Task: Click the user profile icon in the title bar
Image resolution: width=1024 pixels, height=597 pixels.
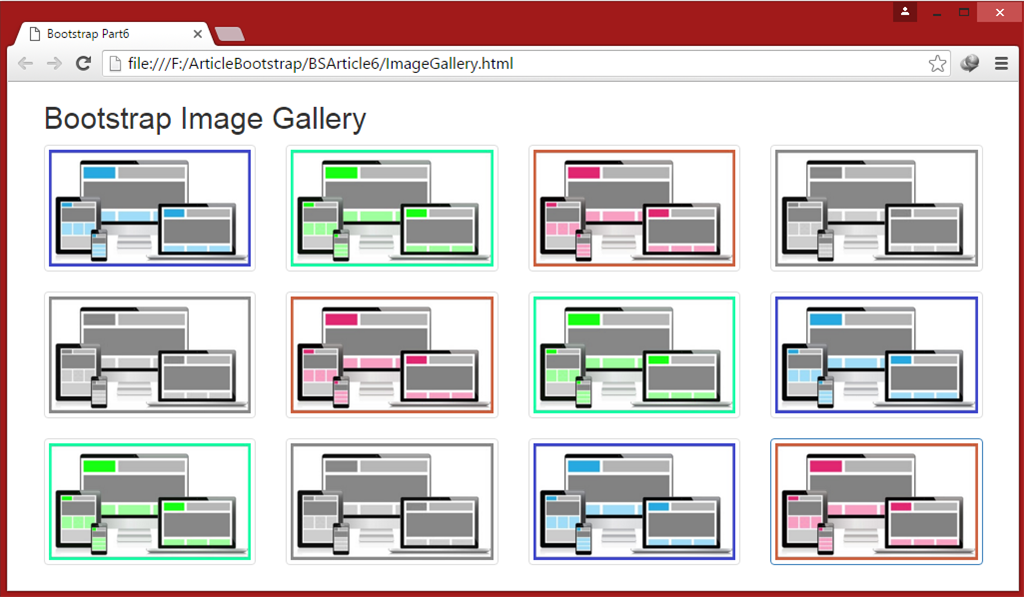Action: [x=905, y=12]
